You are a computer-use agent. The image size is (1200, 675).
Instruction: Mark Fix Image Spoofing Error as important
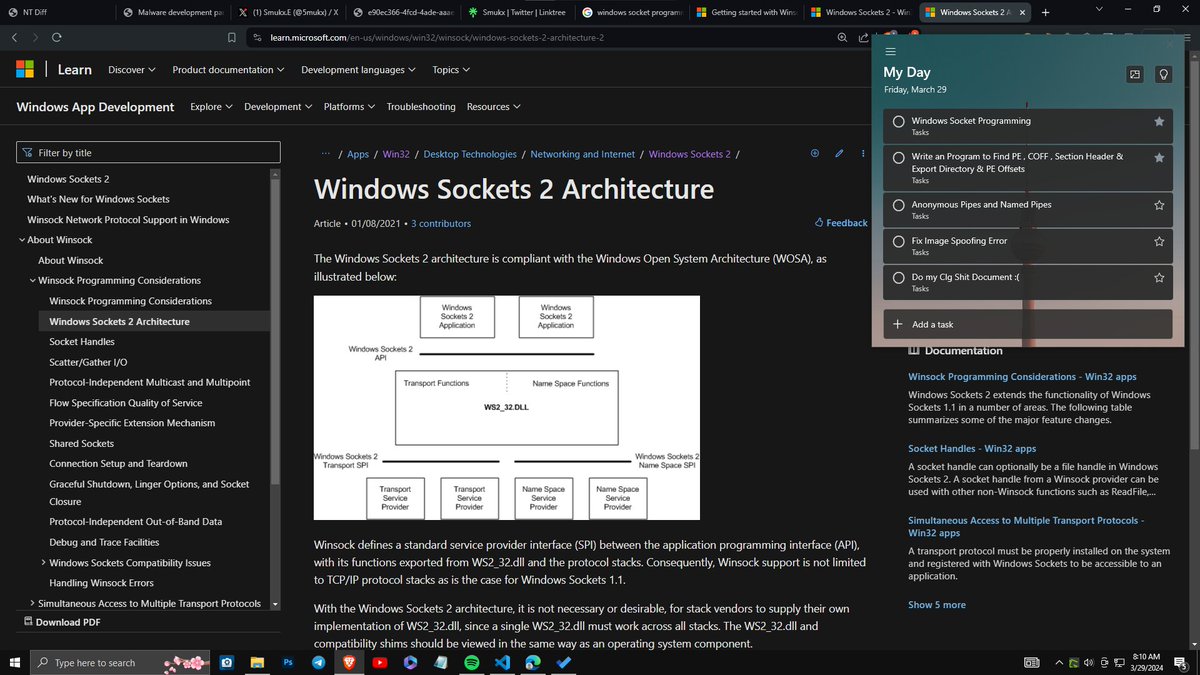pyautogui.click(x=1159, y=241)
